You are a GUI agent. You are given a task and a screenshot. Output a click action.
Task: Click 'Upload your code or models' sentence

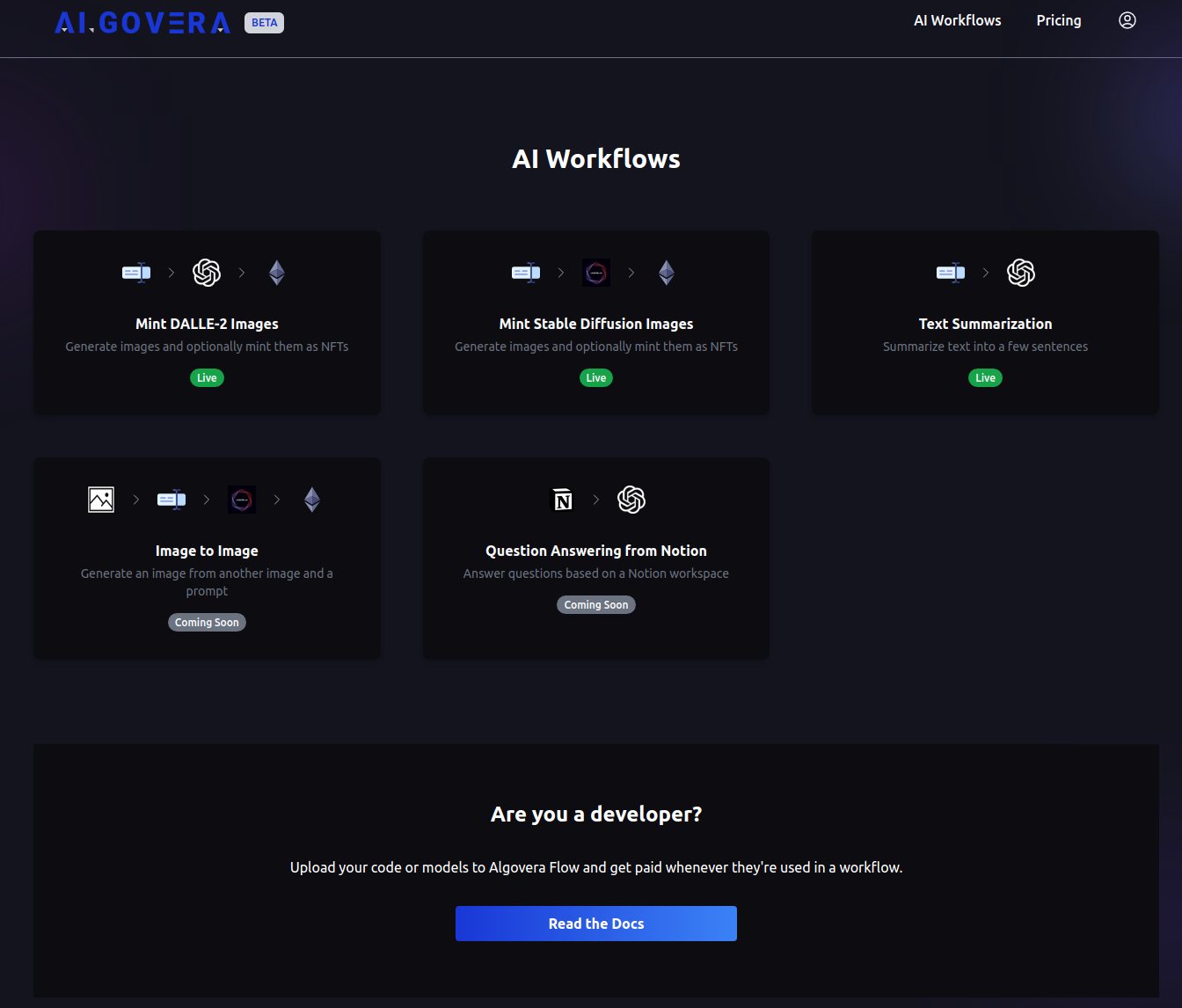(x=596, y=867)
